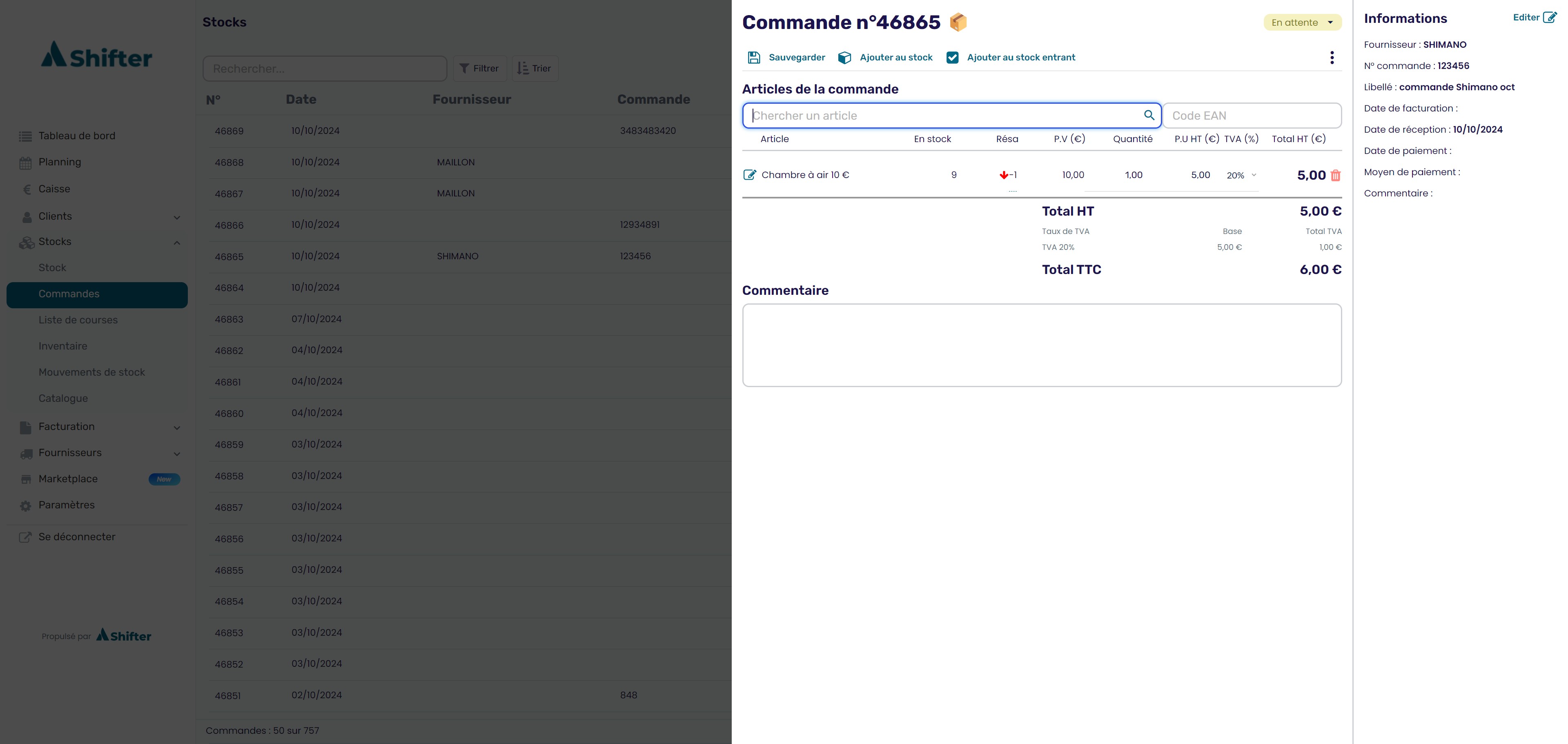
Task: Click the magnifier icon in article search
Action: tap(1149, 115)
